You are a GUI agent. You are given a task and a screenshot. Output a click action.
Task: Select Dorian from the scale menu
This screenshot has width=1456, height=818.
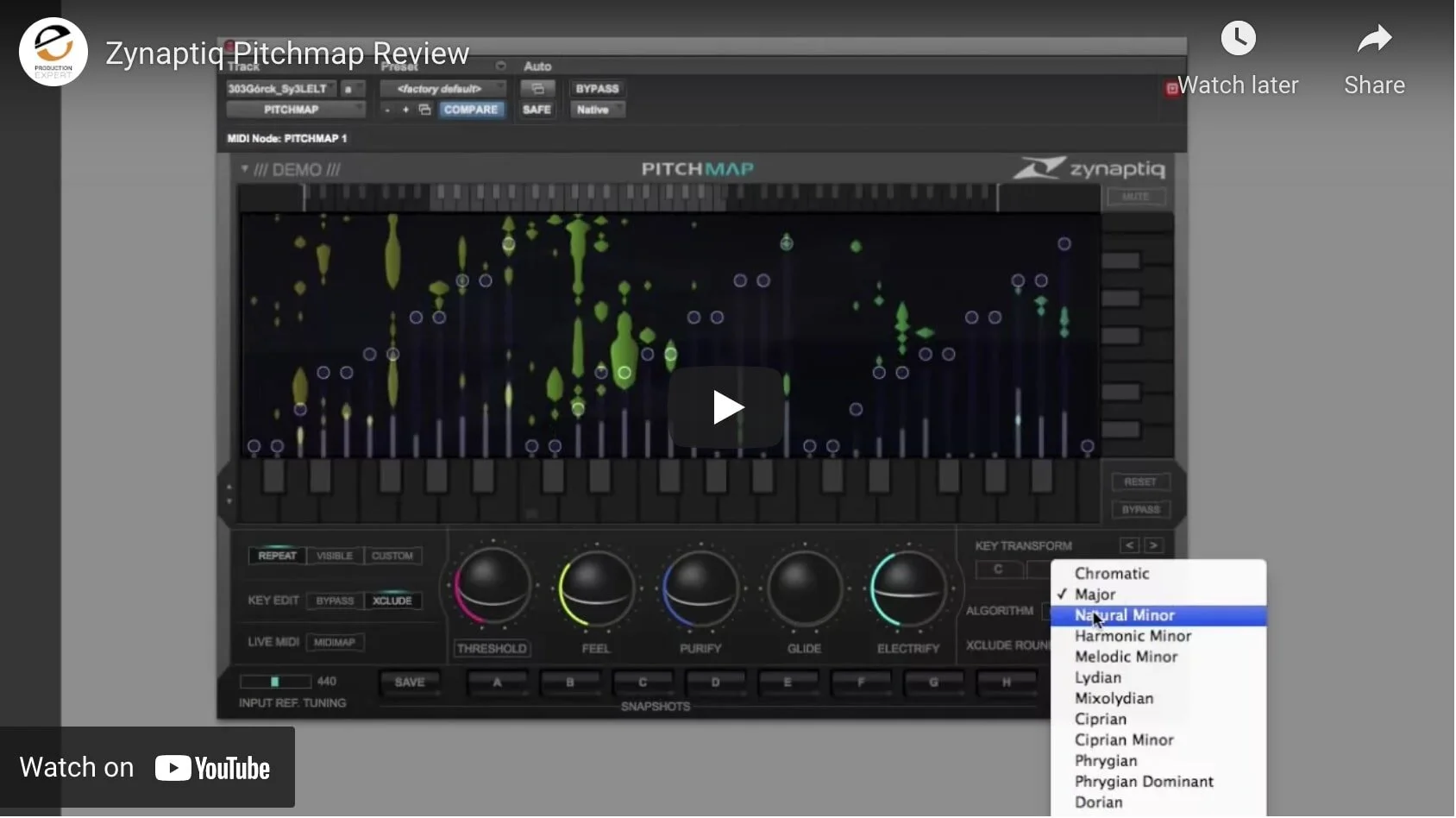point(1158,802)
